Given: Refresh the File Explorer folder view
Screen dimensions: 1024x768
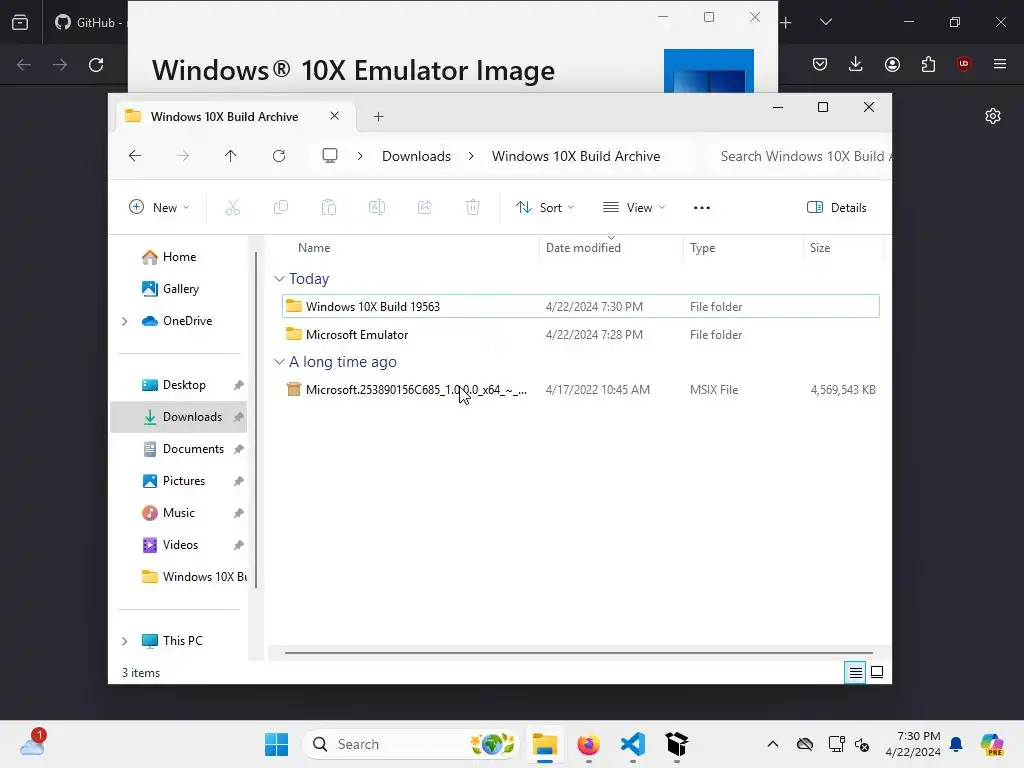Looking at the screenshot, I should coord(279,156).
